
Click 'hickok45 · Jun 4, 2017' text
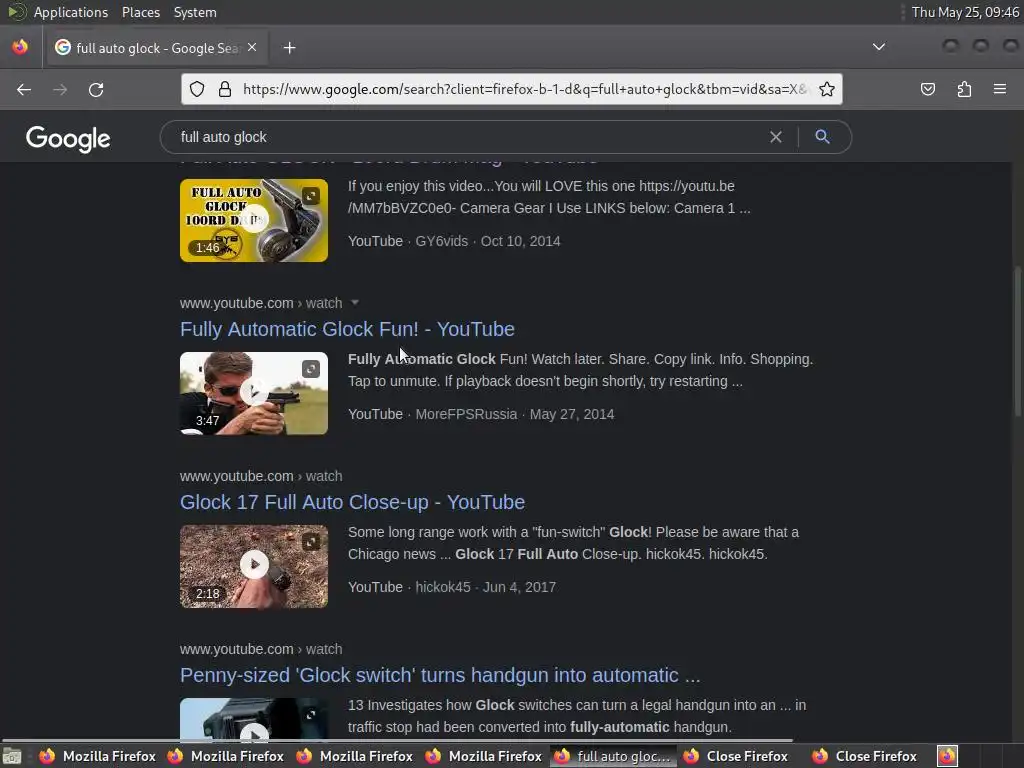(x=486, y=587)
